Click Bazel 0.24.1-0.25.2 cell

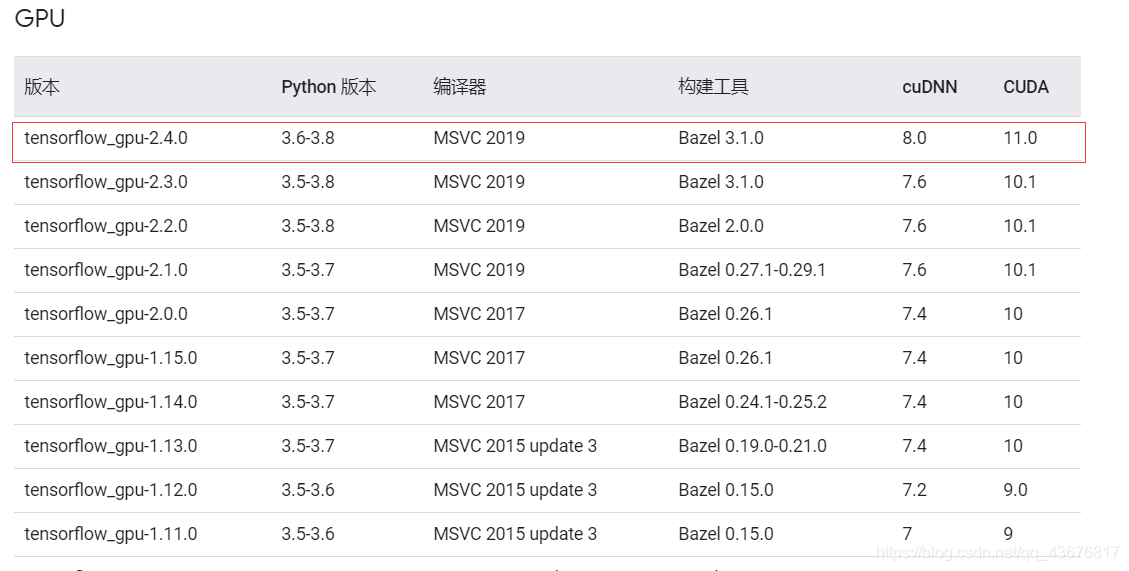752,401
